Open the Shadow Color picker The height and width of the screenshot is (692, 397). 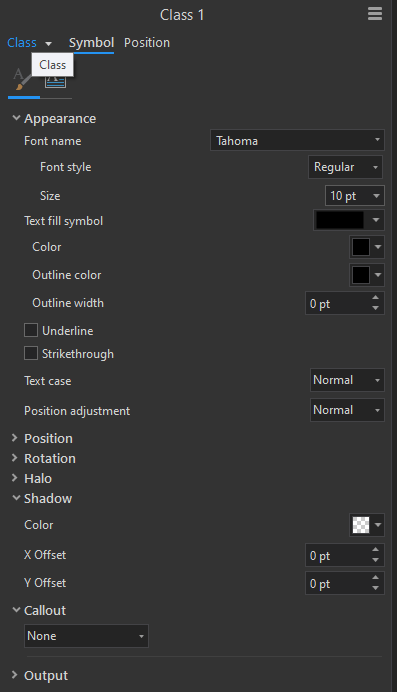coord(367,525)
